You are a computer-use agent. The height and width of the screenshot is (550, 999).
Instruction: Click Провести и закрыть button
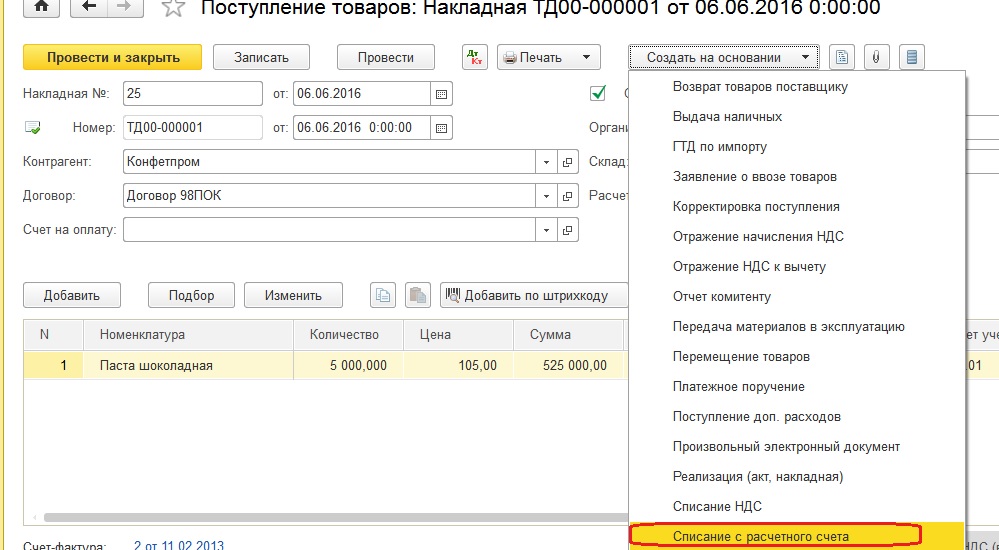click(x=113, y=57)
